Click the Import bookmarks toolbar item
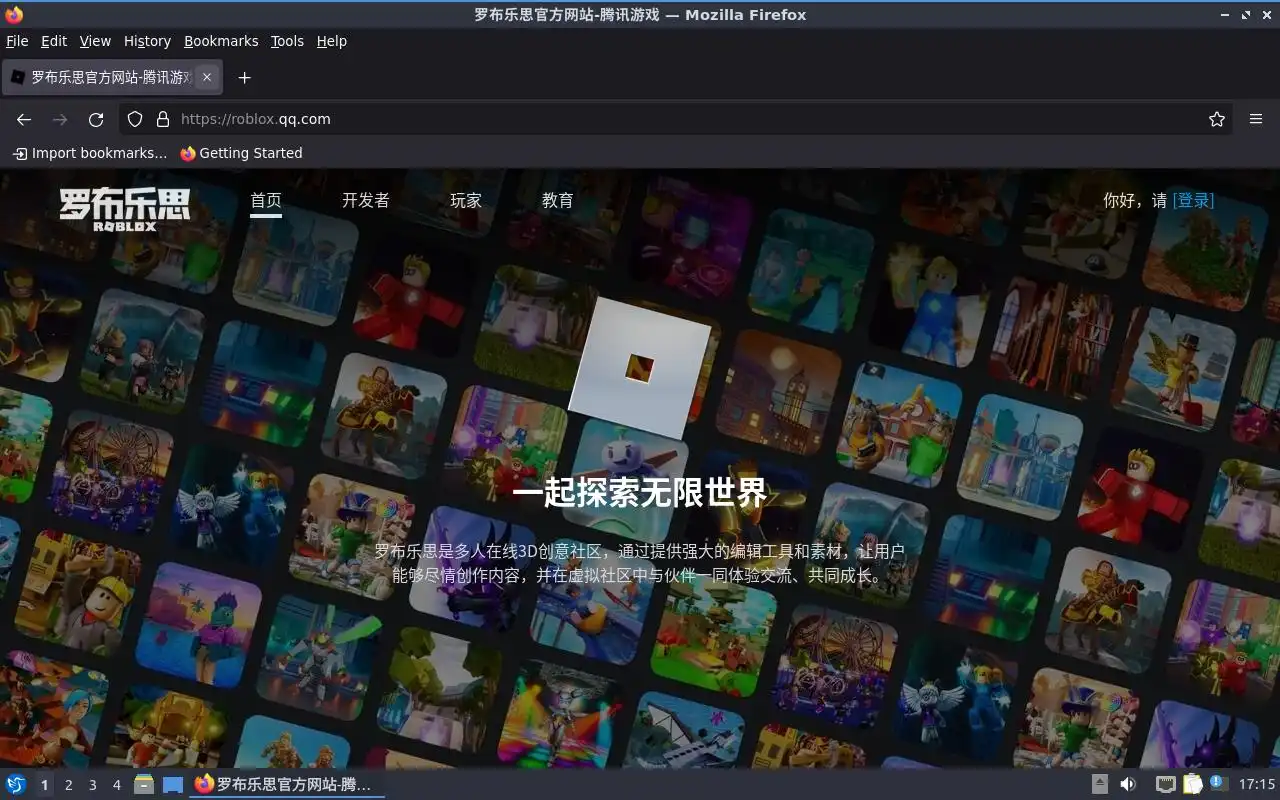The width and height of the screenshot is (1280, 800). pos(90,153)
